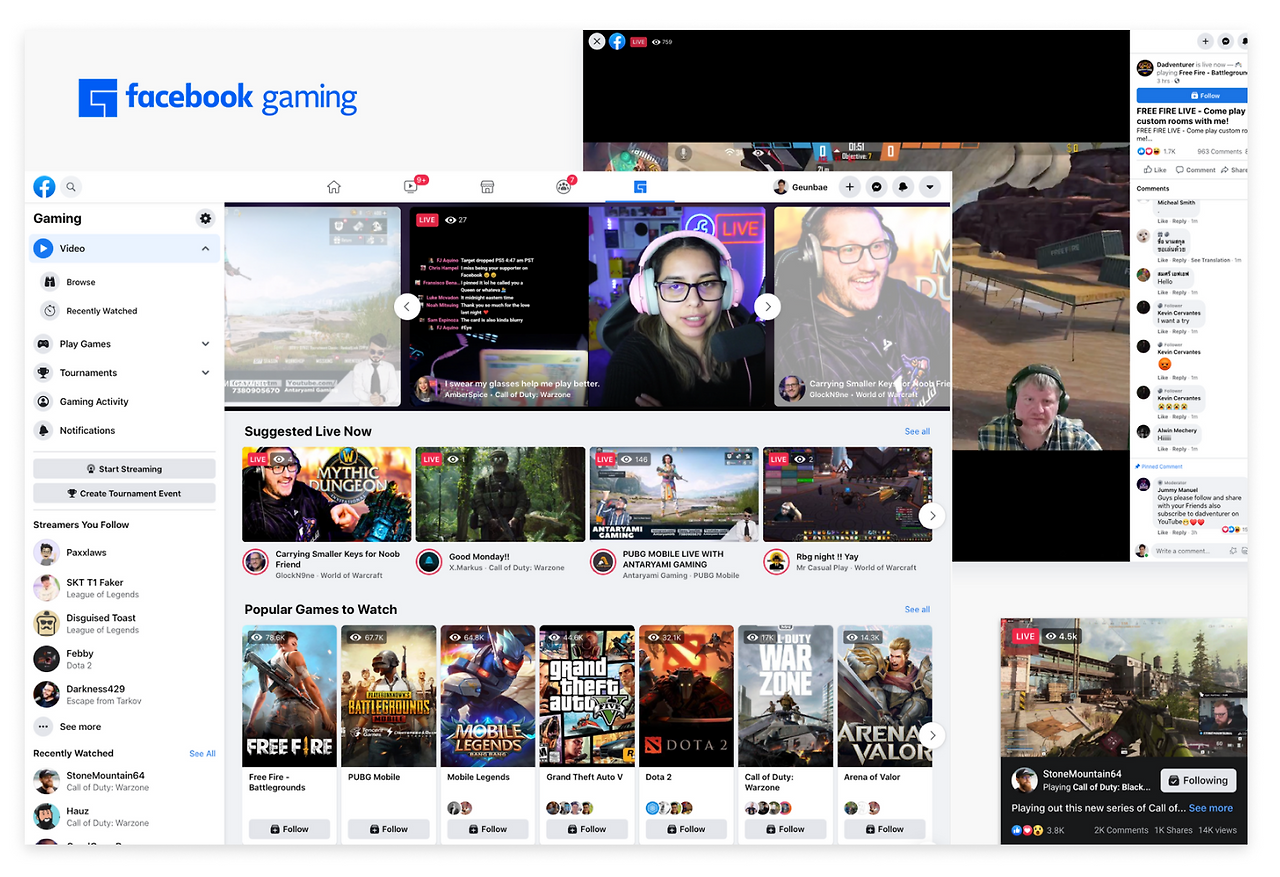
Task: Go to the Home tab icon
Action: click(x=334, y=187)
